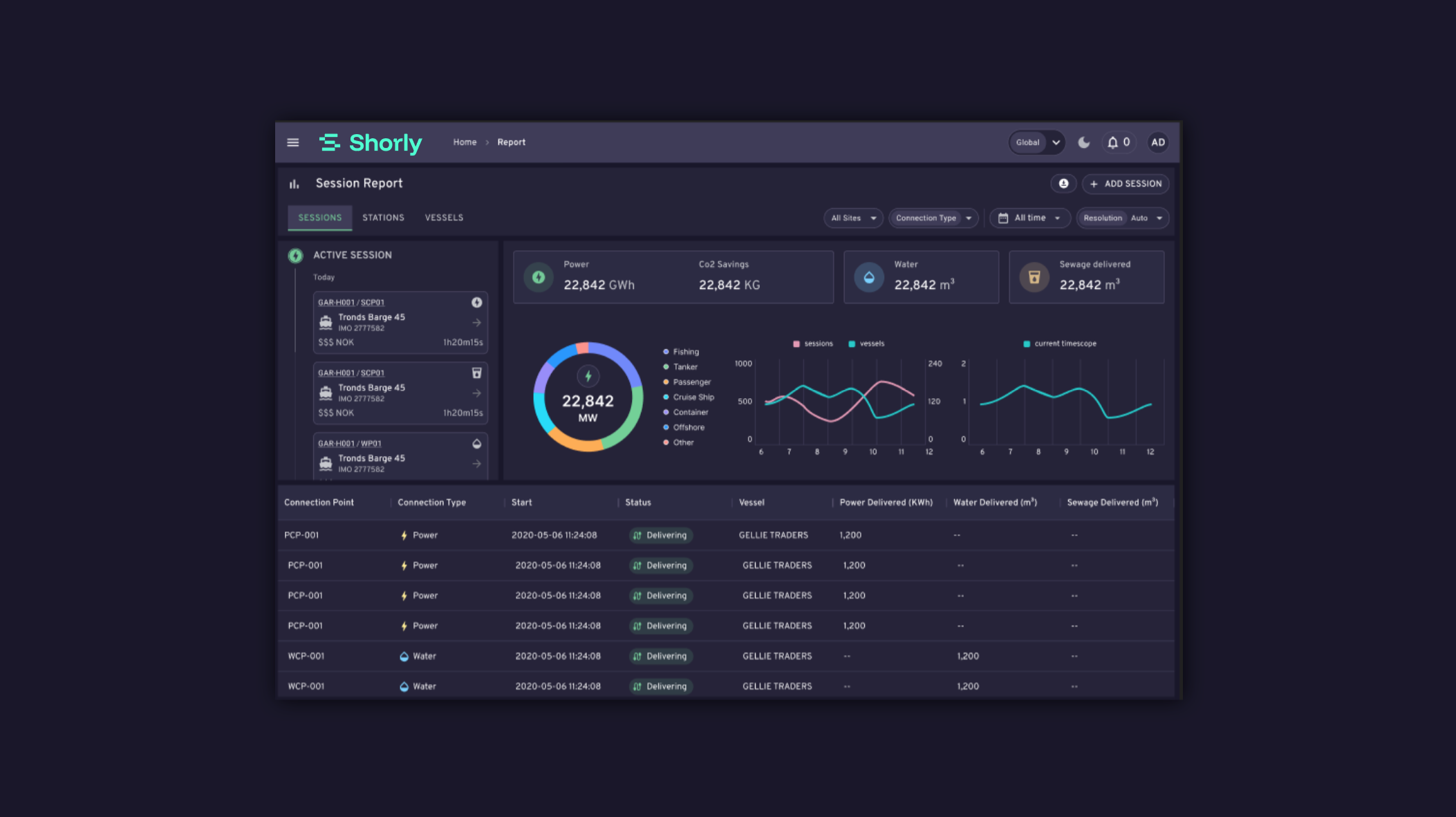Image resolution: width=1456 pixels, height=817 pixels.
Task: Switch to the Vessels tab
Action: pos(444,218)
